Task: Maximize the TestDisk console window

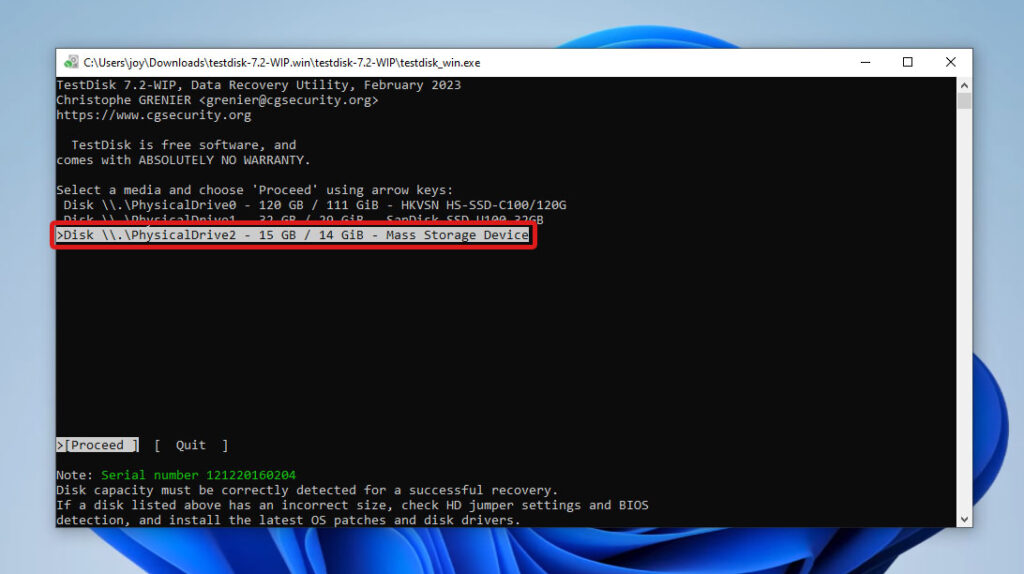Action: click(x=907, y=62)
